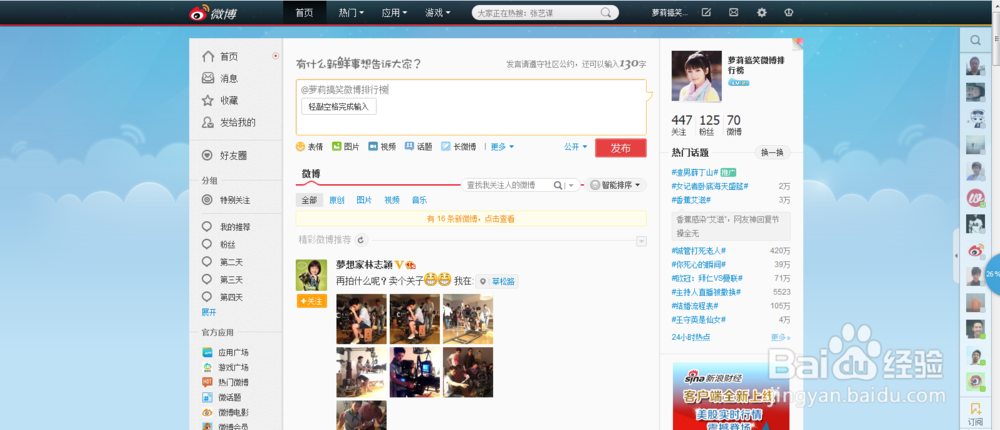Refresh 精彩微博推荐 recommendations

point(361,241)
